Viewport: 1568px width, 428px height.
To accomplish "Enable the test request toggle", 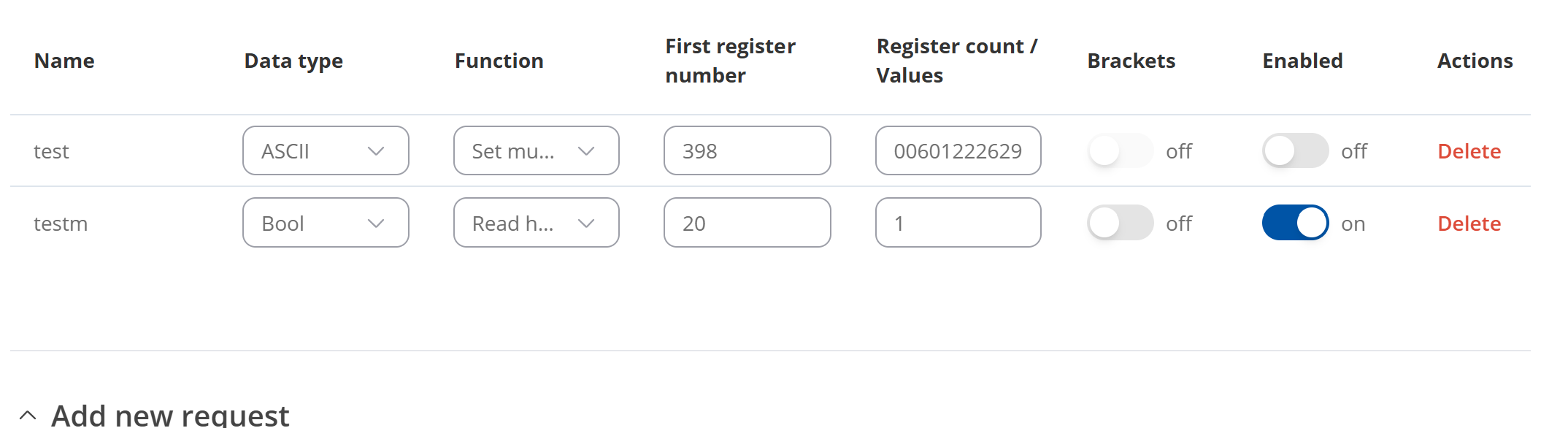I will click(x=1295, y=150).
